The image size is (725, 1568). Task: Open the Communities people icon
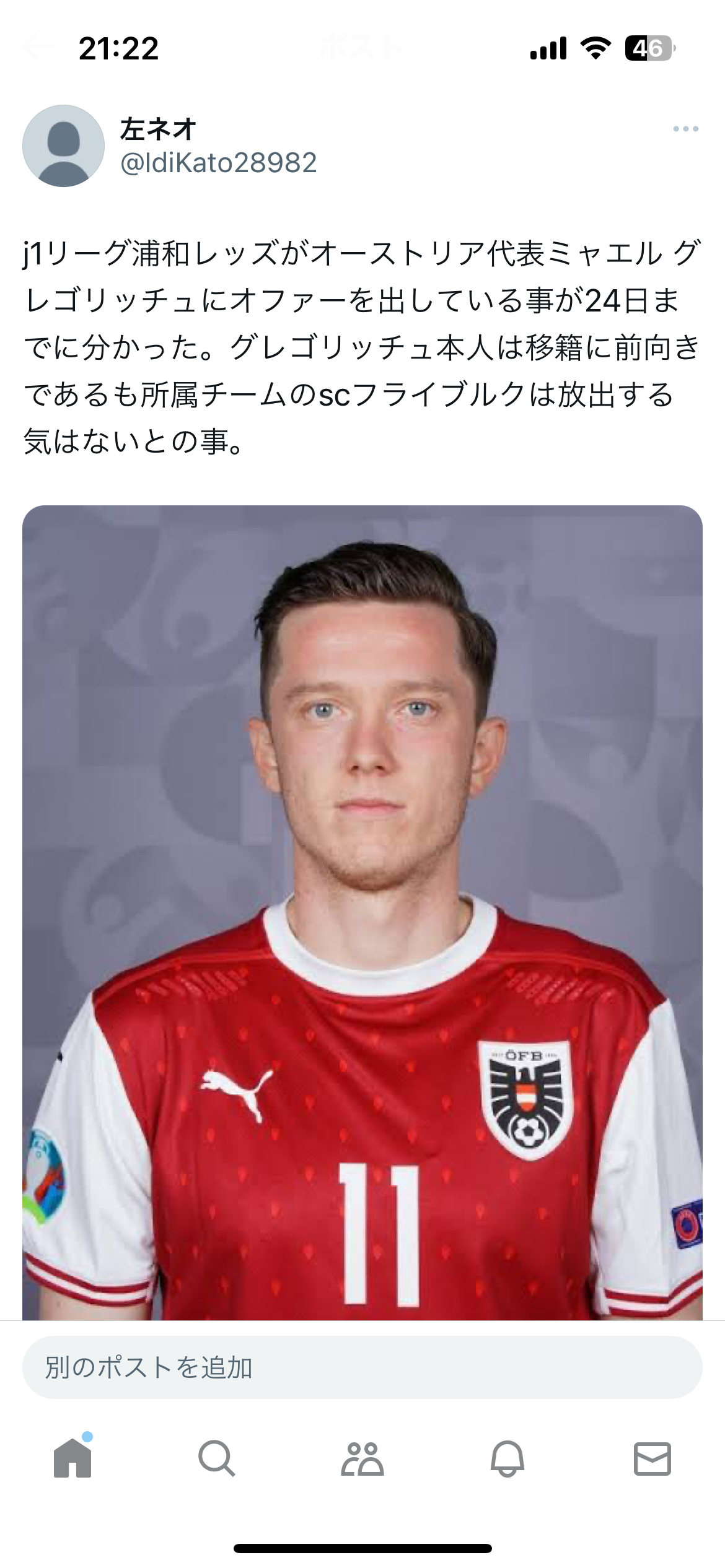click(x=362, y=1458)
